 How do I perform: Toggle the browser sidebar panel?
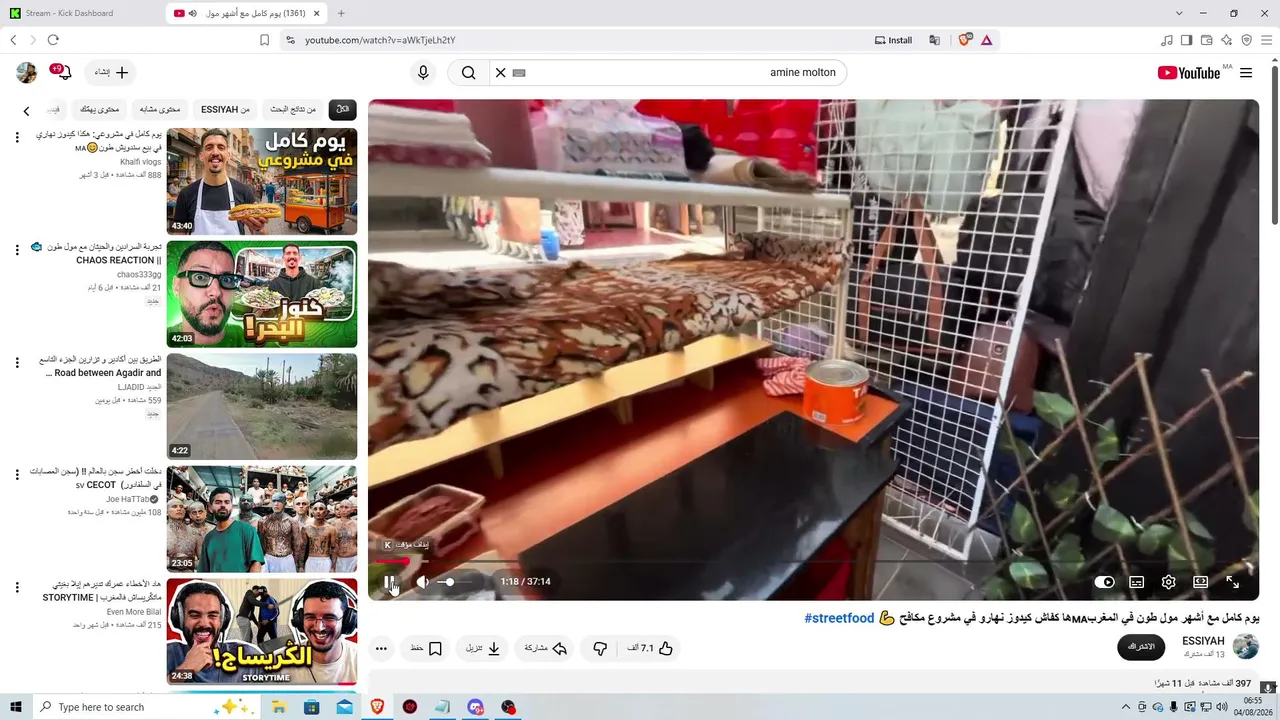[x=1187, y=40]
